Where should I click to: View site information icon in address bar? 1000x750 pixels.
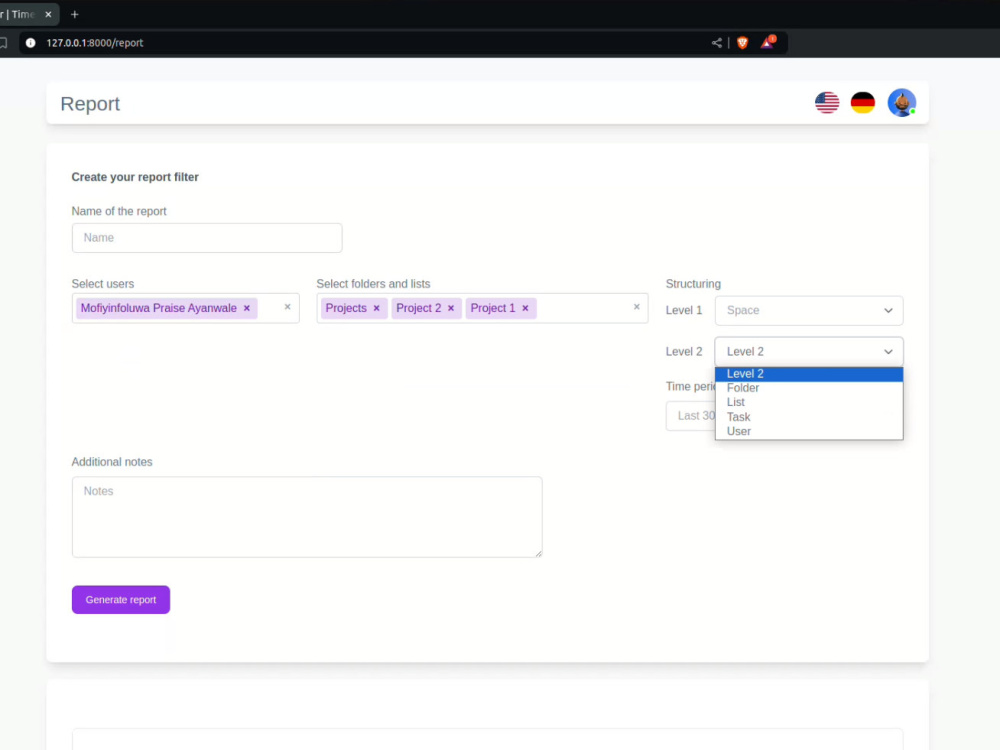tap(31, 43)
